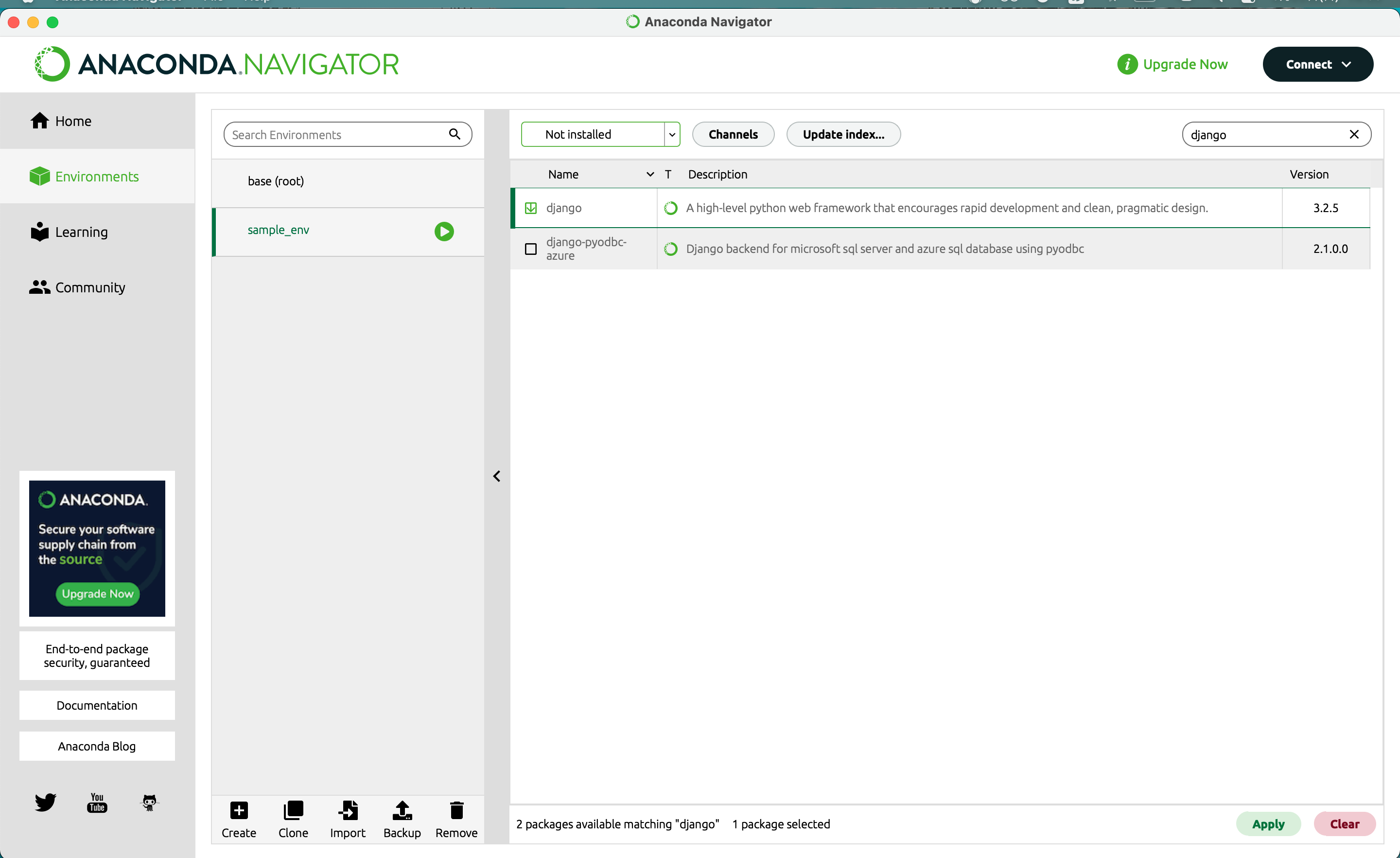The width and height of the screenshot is (1400, 858).
Task: Click the Import environment icon
Action: pos(348,810)
